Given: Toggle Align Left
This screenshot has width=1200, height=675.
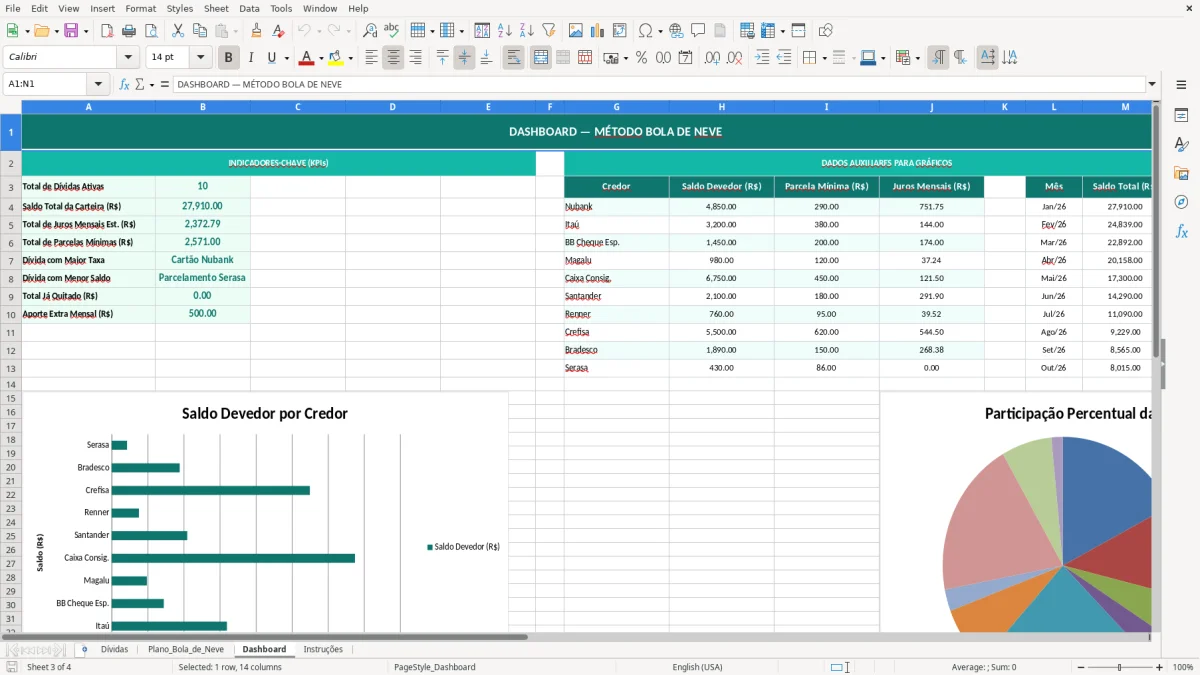Looking at the screenshot, I should click(371, 58).
